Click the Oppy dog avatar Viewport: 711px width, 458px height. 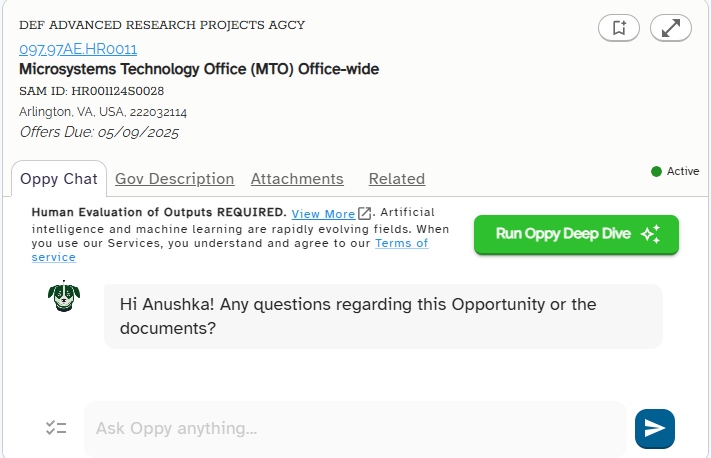pos(64,296)
